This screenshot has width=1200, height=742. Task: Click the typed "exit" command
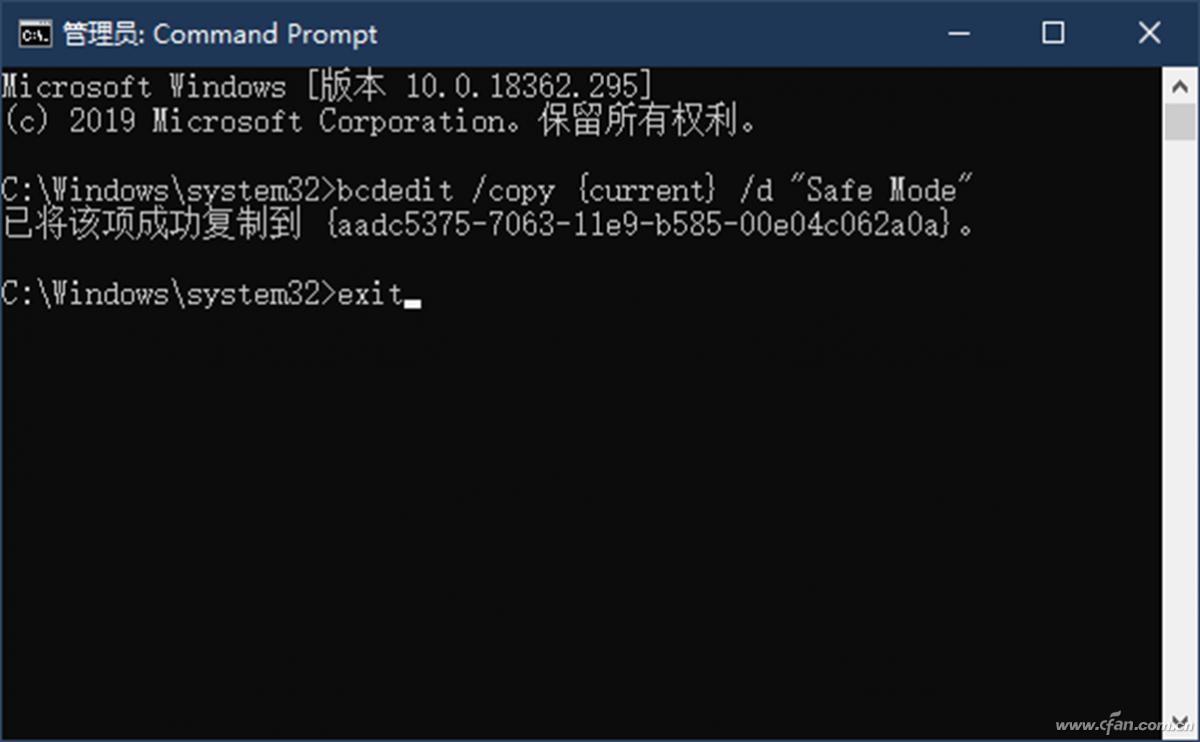pyautogui.click(x=370, y=294)
